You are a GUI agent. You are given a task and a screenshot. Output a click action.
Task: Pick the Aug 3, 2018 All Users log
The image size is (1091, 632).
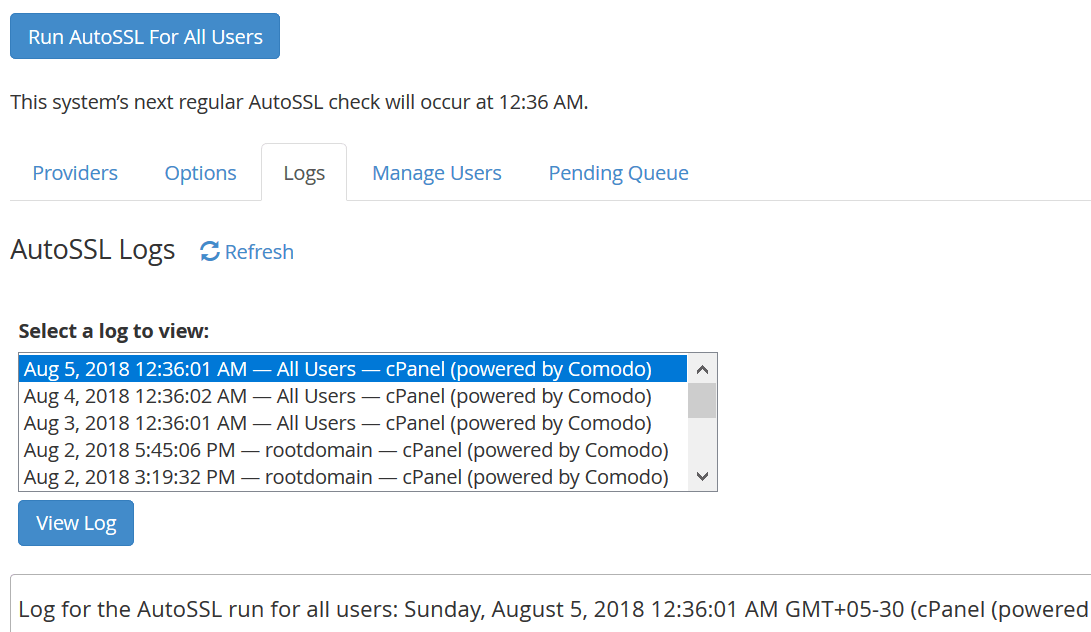click(x=338, y=423)
